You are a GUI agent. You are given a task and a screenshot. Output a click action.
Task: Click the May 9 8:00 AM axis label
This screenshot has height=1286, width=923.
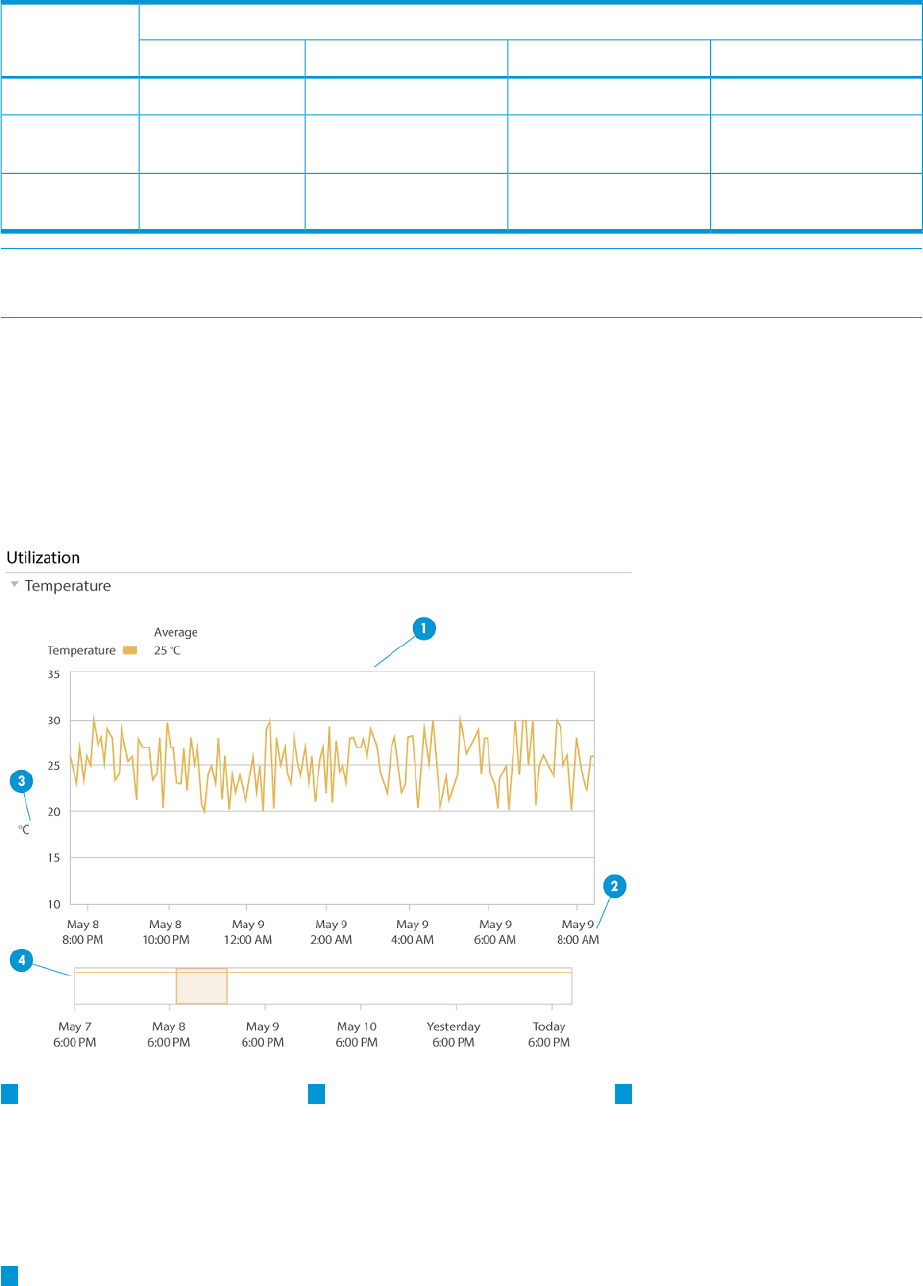pos(578,932)
